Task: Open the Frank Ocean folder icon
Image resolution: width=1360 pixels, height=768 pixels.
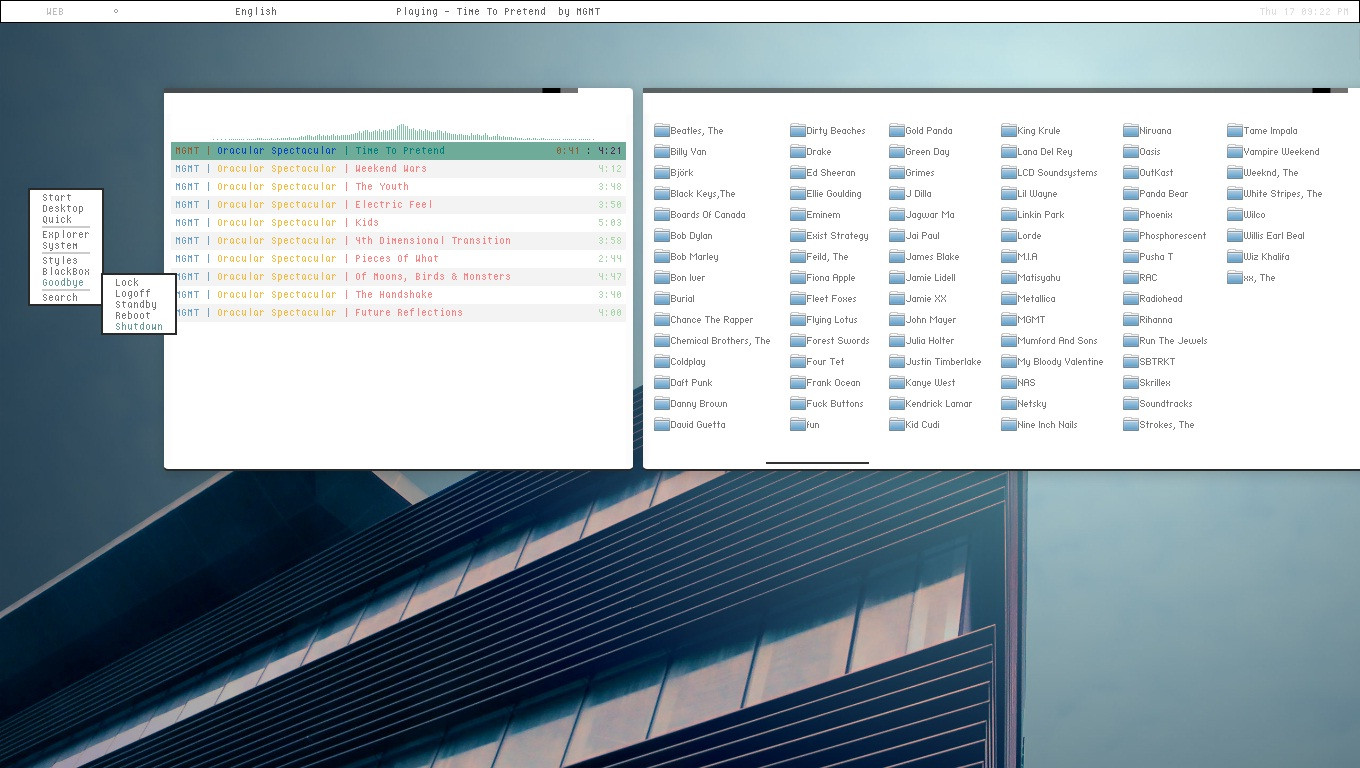Action: point(798,383)
